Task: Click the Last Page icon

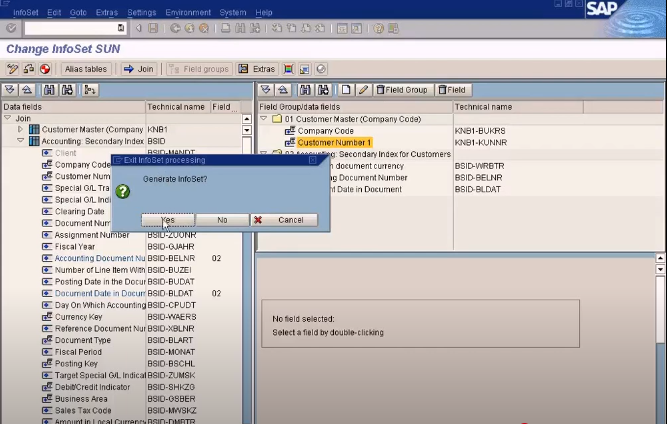Action: (x=320, y=28)
